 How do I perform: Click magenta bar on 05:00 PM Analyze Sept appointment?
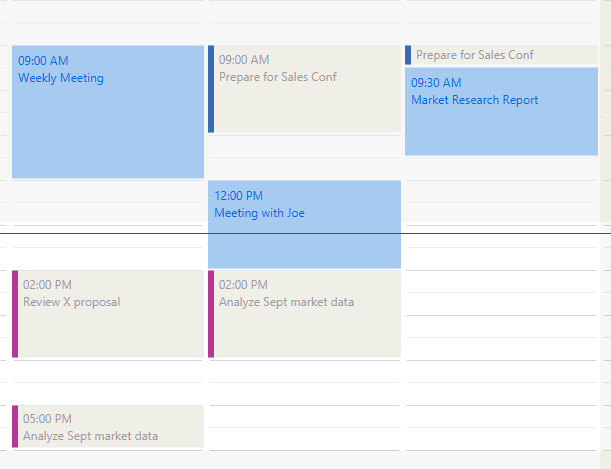tap(15, 427)
